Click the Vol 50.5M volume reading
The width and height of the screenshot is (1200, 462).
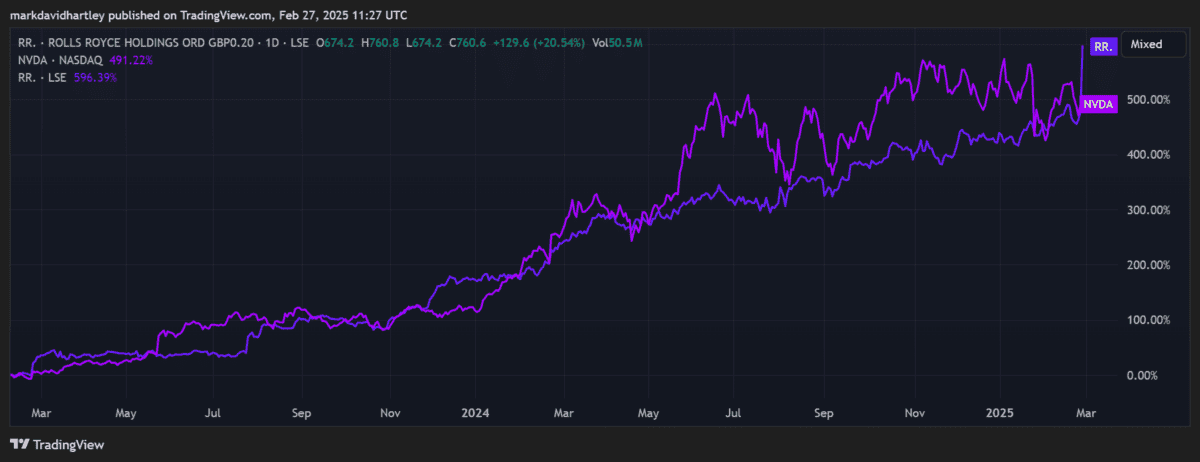(617, 44)
